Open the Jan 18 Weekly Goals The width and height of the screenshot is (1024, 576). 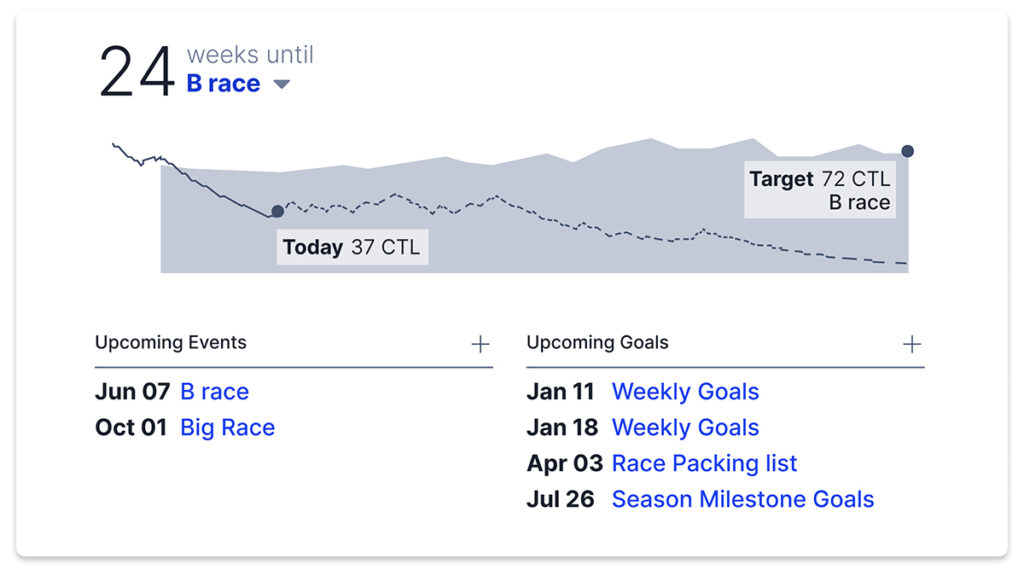(685, 428)
